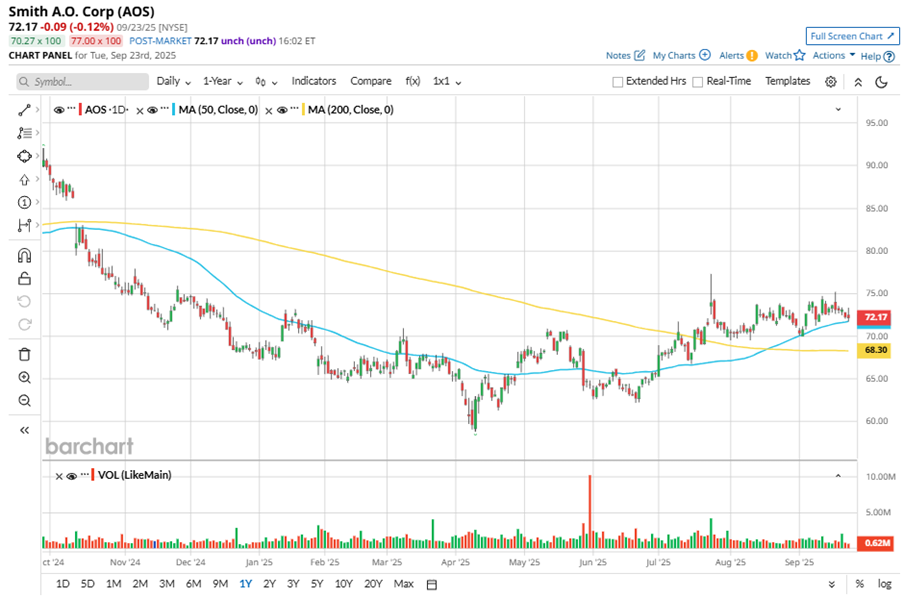
Task: Click the My Charts plus icon
Action: coord(705,55)
